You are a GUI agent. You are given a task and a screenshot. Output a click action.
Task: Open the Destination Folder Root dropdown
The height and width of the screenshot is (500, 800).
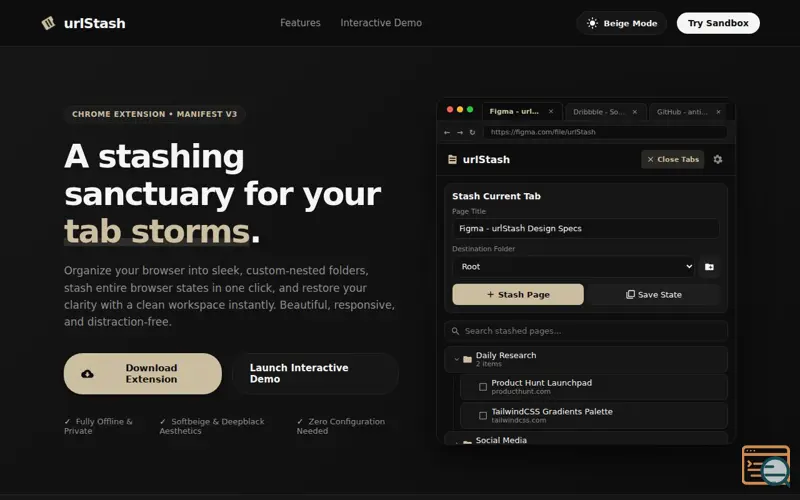573,267
